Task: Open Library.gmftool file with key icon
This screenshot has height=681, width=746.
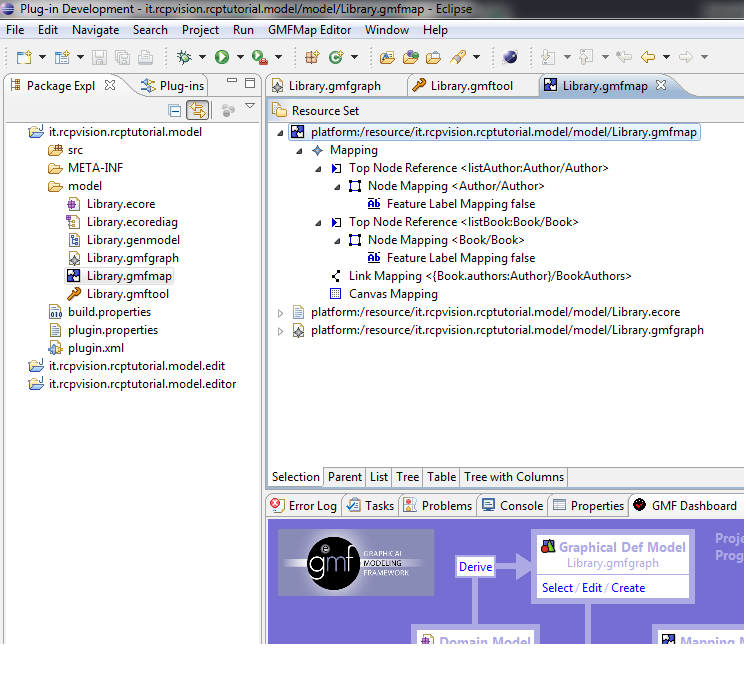Action: coord(126,294)
